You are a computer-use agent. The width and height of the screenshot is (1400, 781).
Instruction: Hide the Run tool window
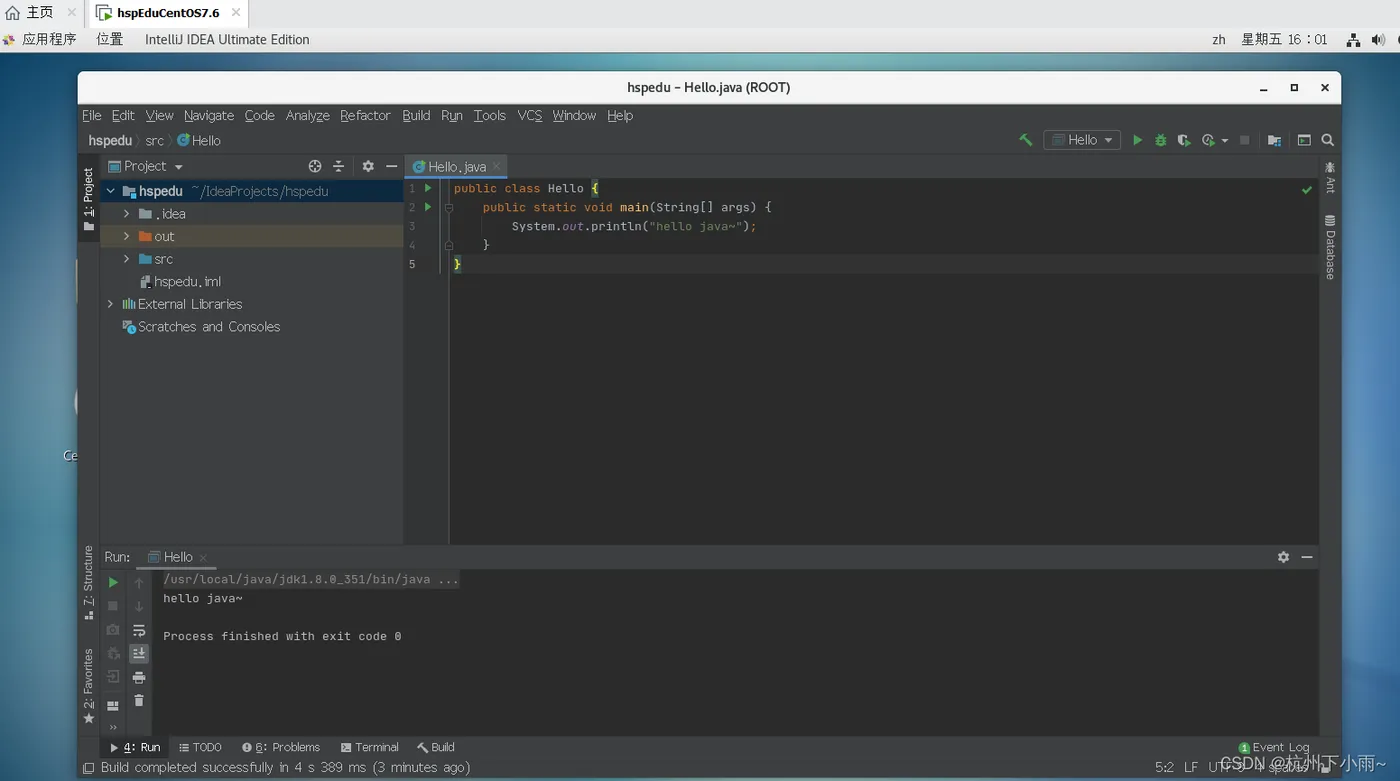click(x=1307, y=557)
